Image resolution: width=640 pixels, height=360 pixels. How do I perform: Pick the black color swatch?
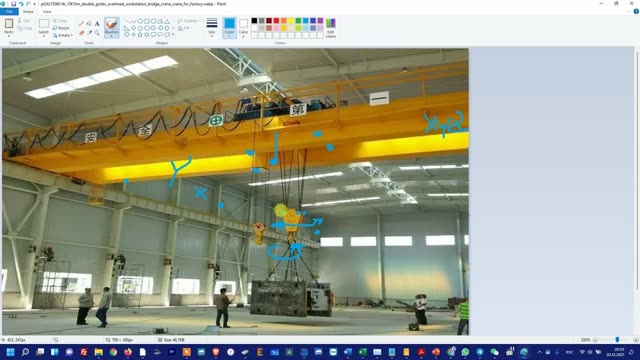coord(254,21)
